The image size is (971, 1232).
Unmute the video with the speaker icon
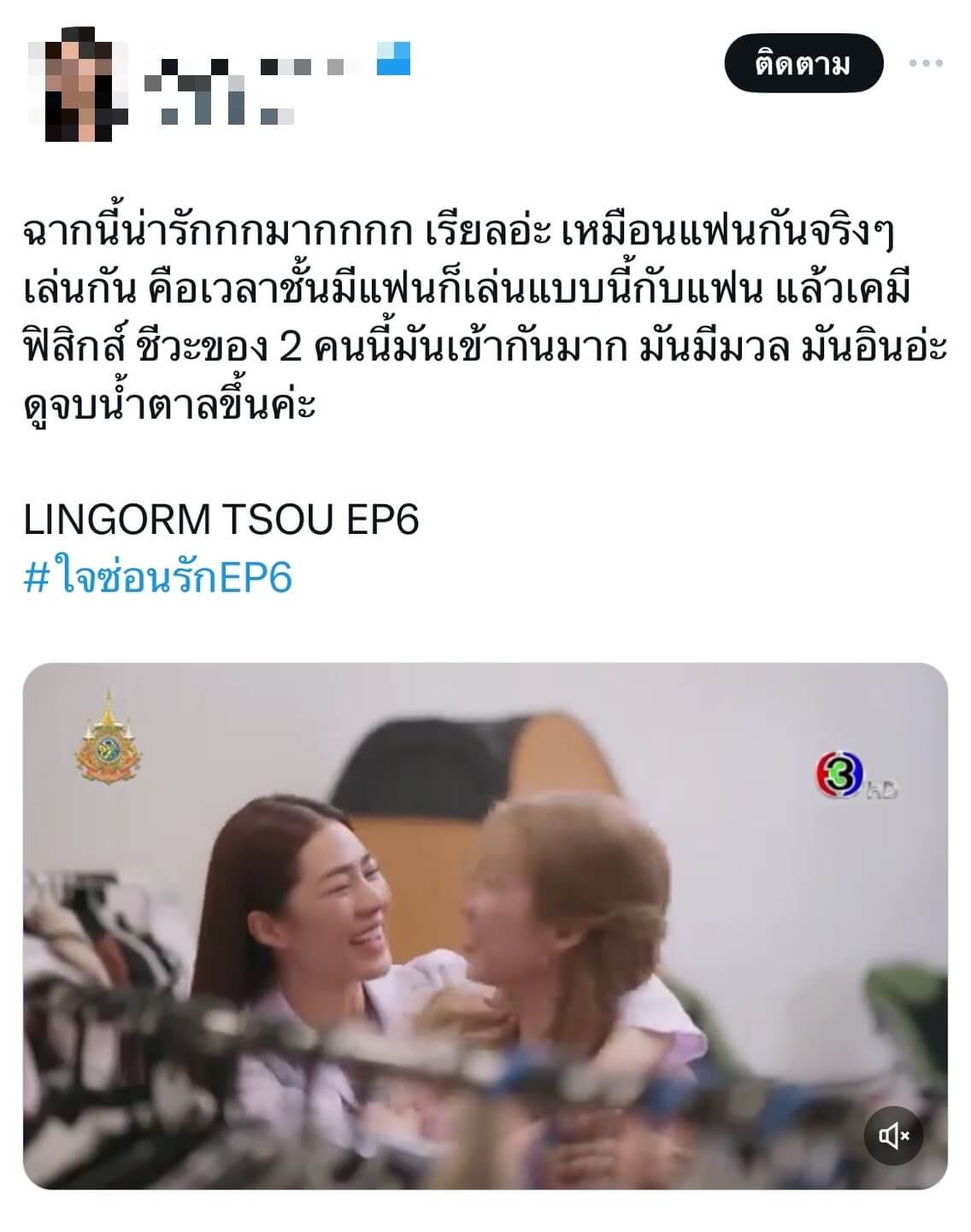tap(893, 1135)
